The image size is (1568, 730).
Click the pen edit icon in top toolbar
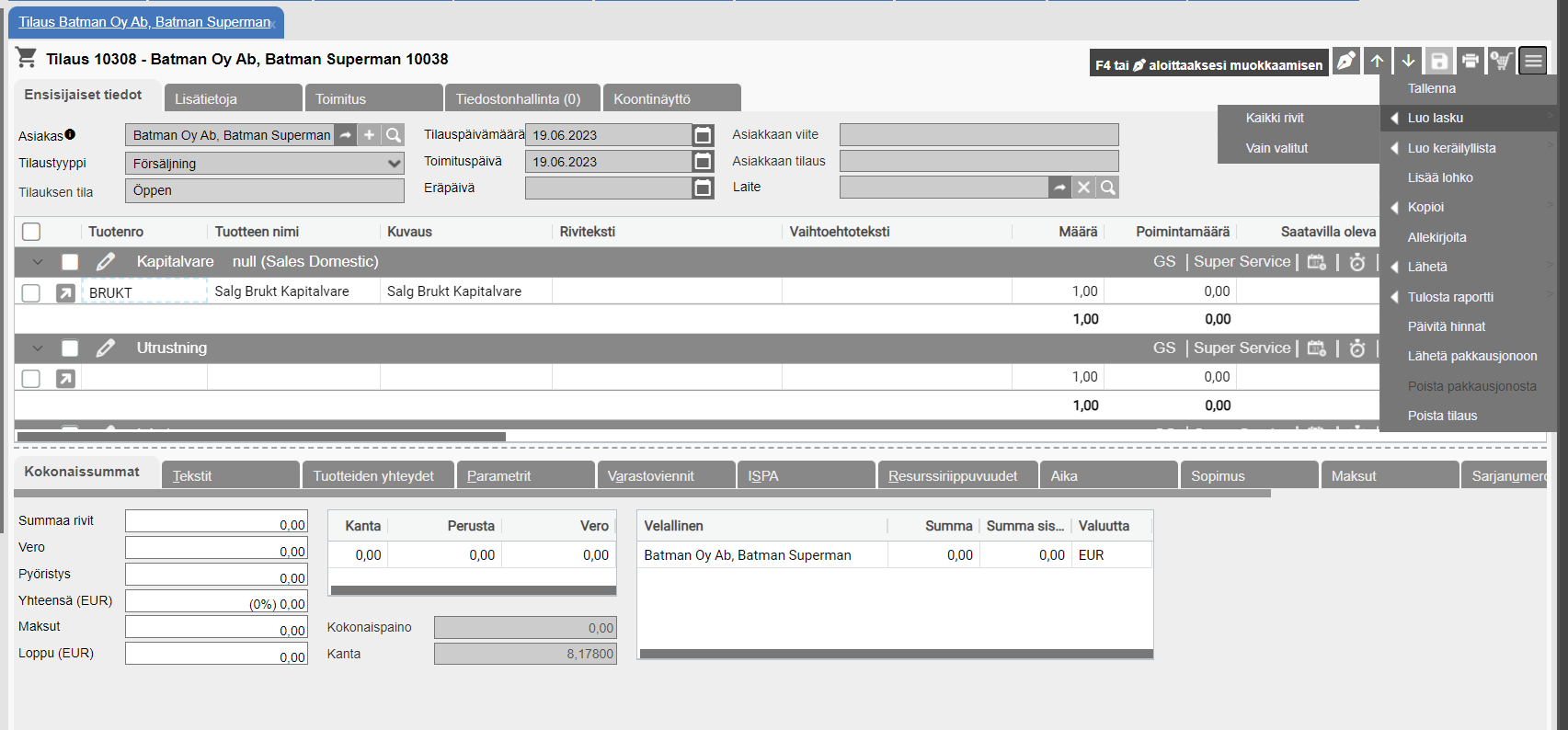click(x=1345, y=61)
